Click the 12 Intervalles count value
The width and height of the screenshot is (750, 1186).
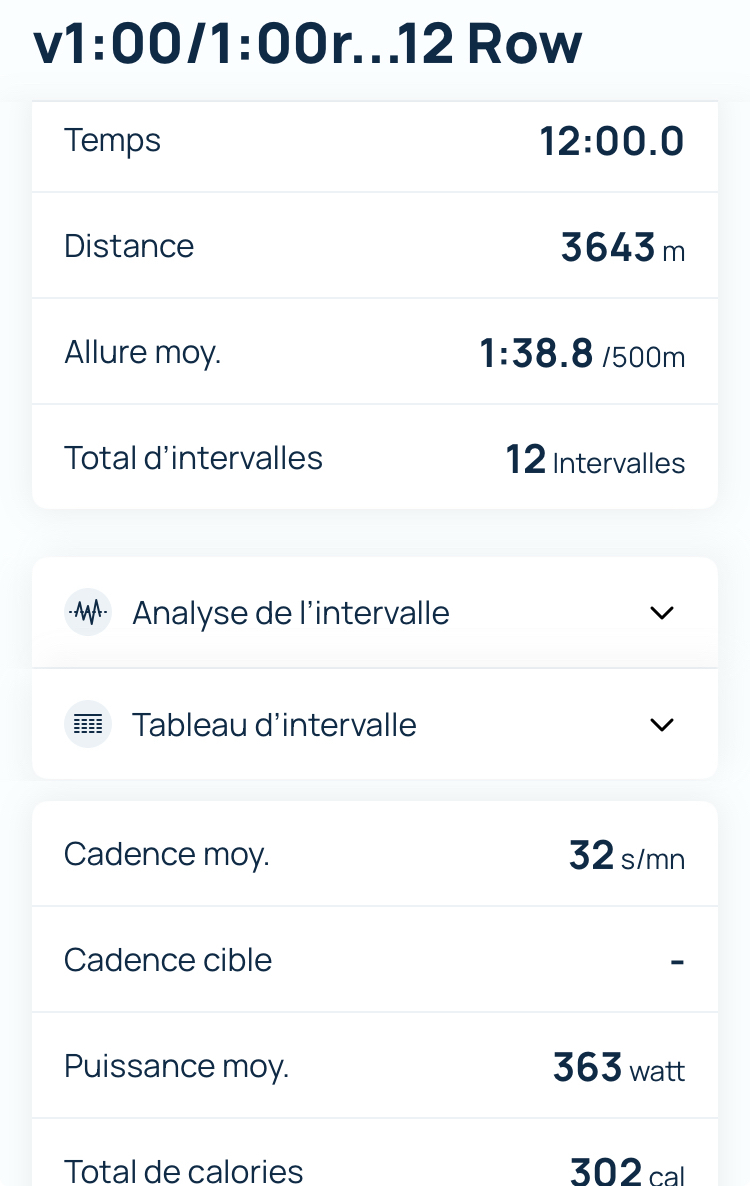(595, 460)
